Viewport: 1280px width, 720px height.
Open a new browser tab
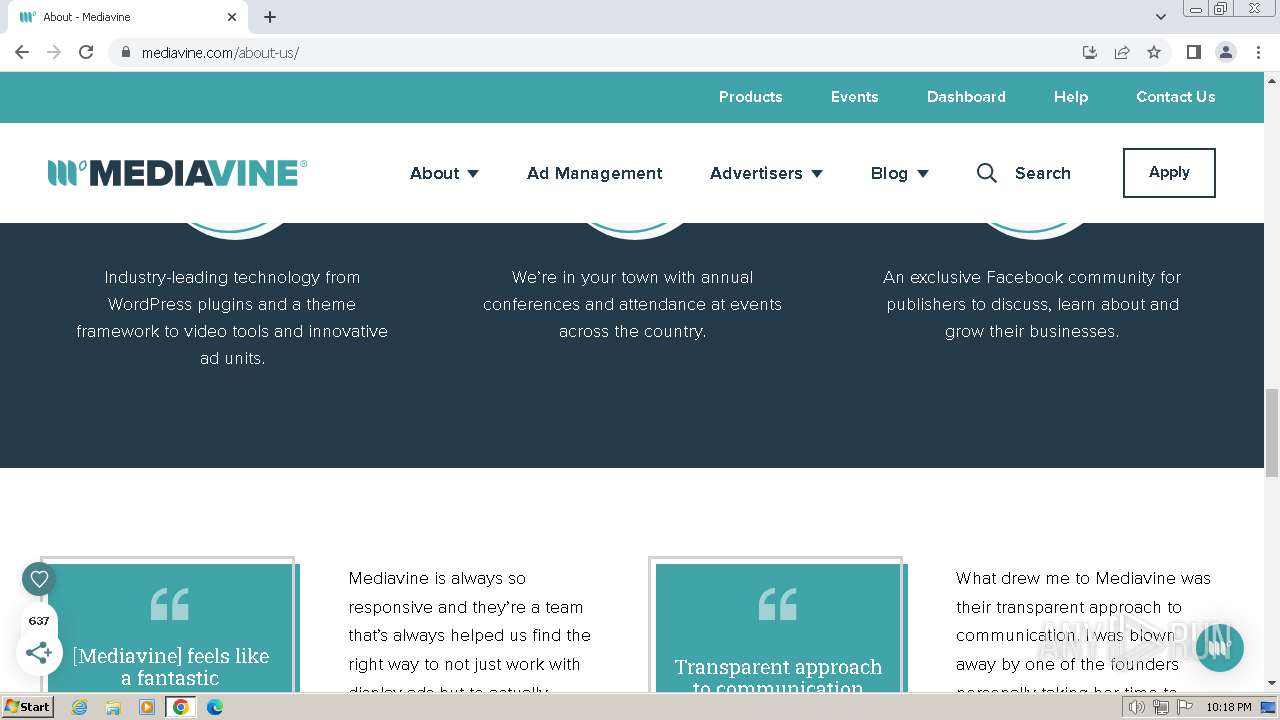270,17
